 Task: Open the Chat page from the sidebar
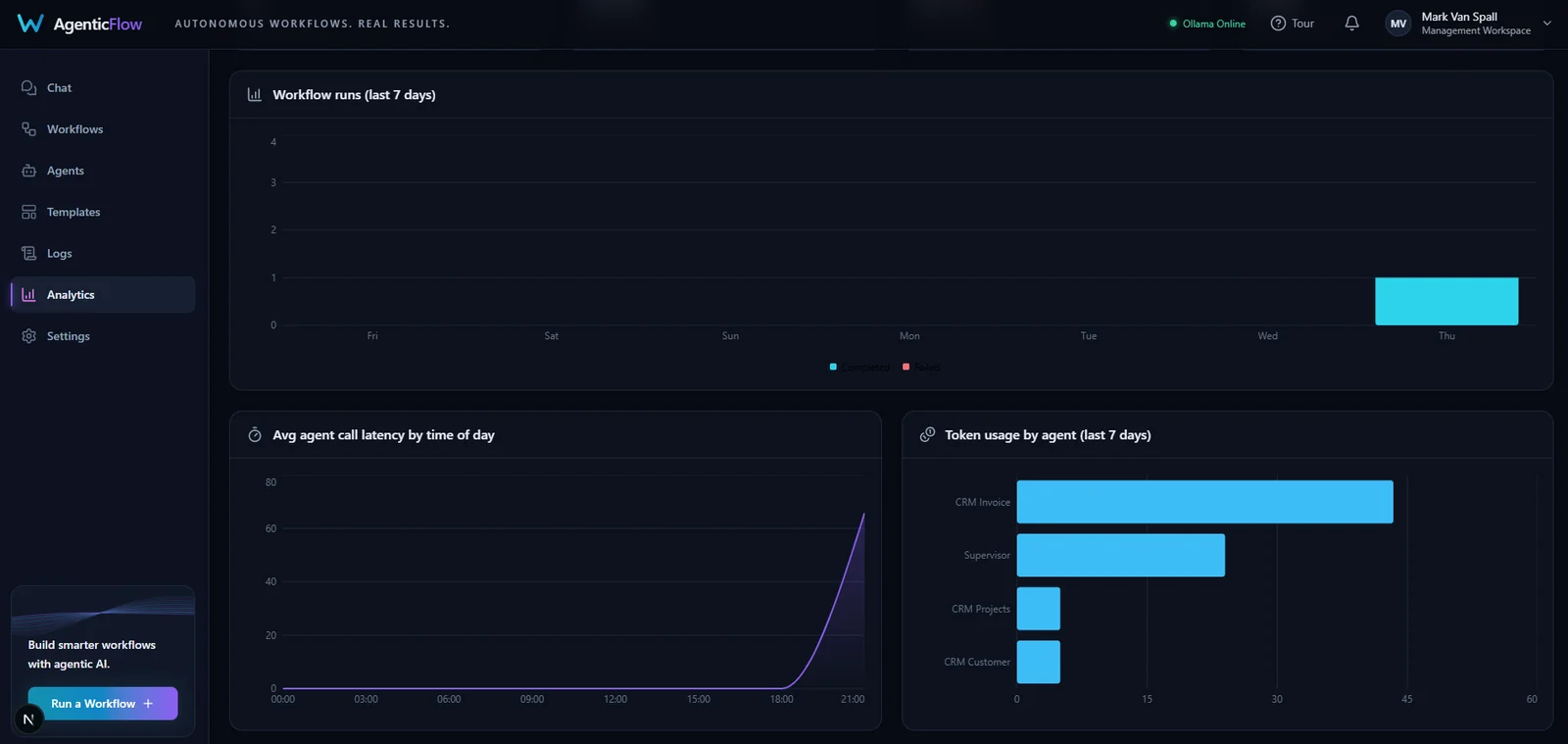[x=103, y=88]
